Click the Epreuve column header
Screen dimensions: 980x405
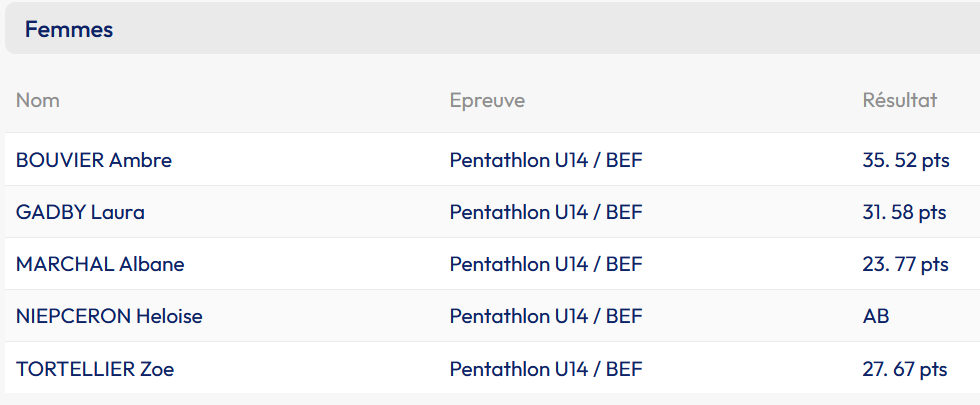pos(487,100)
